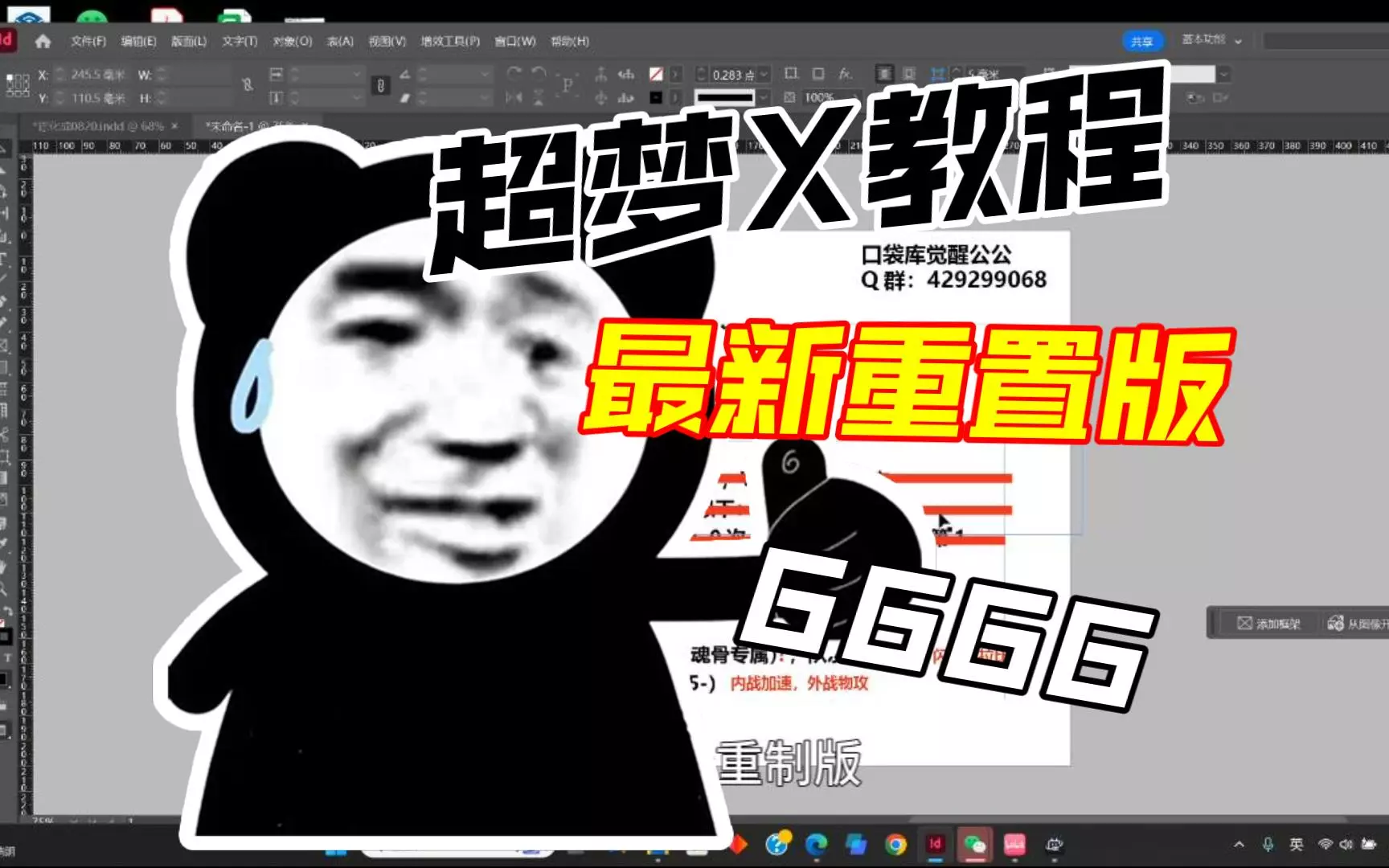Open the 表(A) menu
The width and height of the screenshot is (1389, 868).
340,41
